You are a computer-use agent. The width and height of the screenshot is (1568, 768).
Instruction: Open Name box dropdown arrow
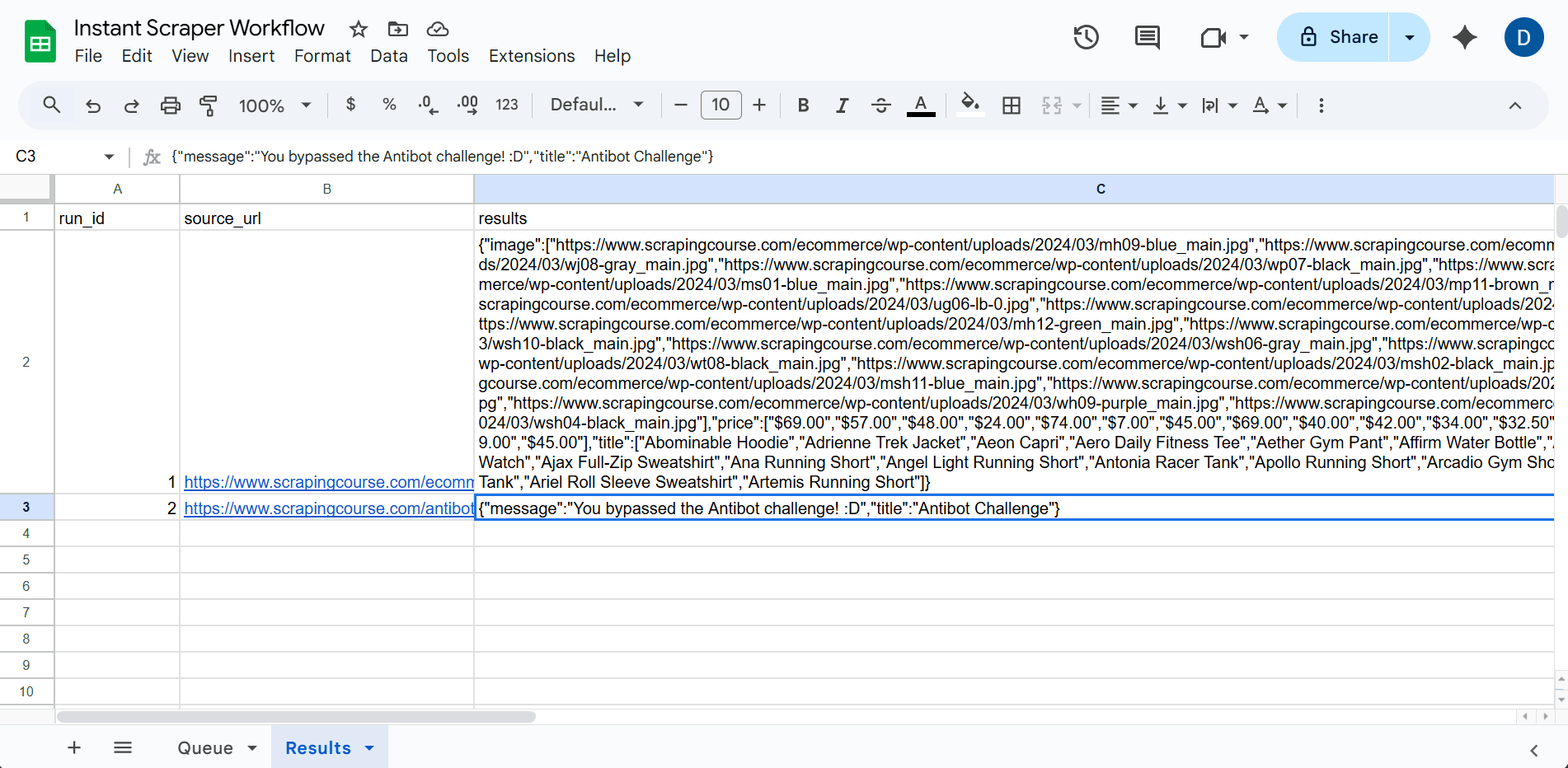(x=109, y=157)
